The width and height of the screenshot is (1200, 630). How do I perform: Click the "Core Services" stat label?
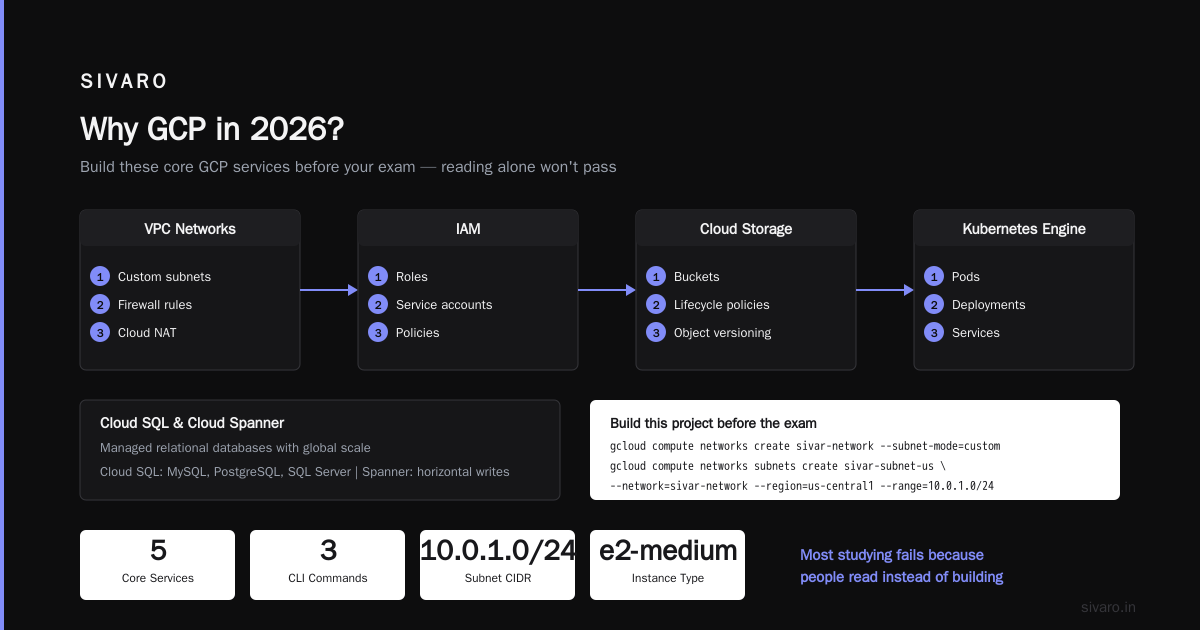click(x=158, y=578)
